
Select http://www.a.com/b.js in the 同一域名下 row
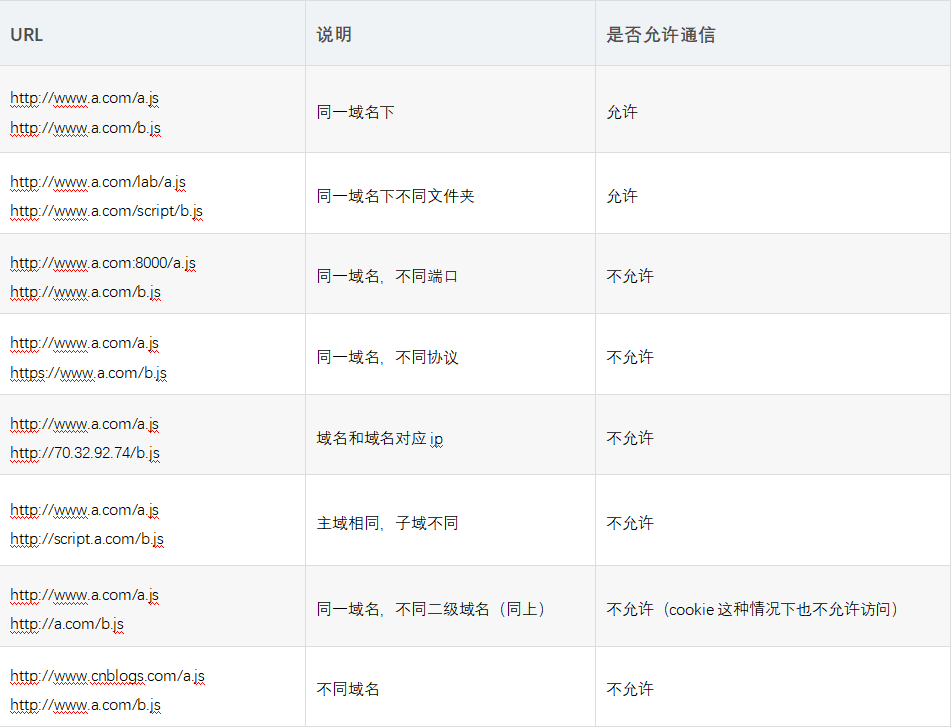[86, 128]
